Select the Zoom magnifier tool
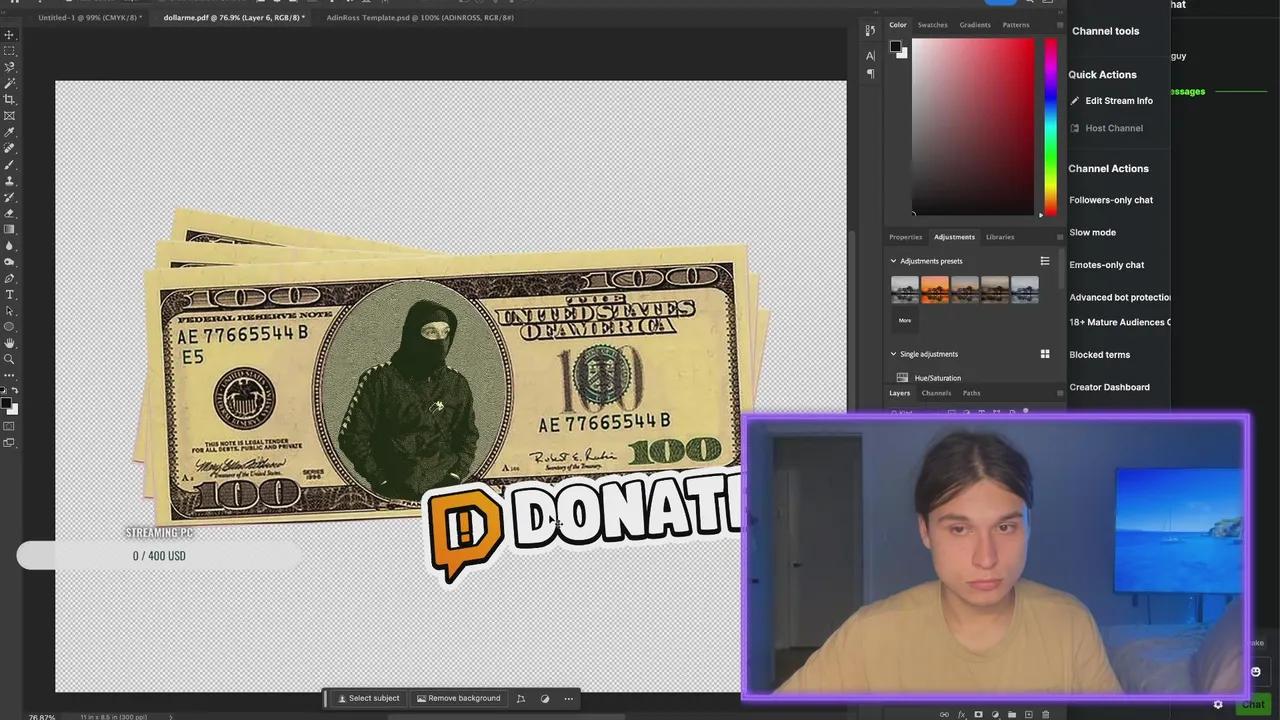 click(x=10, y=359)
